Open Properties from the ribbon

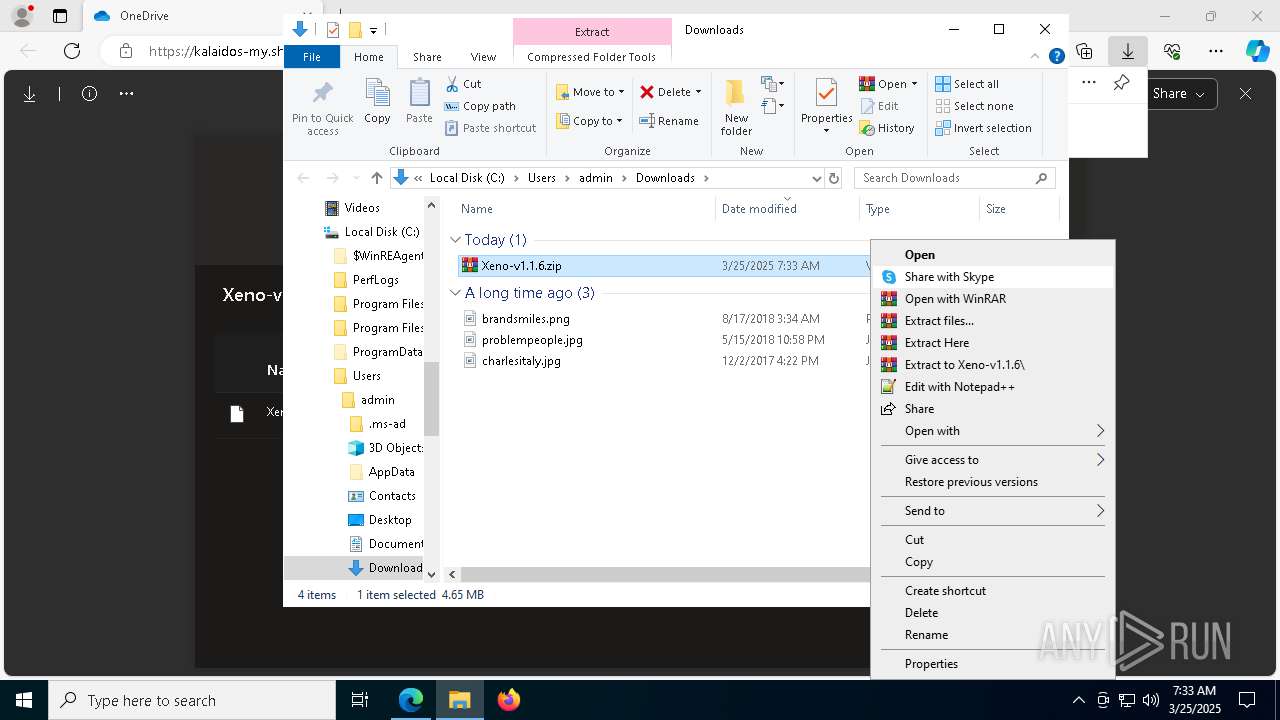[826, 106]
